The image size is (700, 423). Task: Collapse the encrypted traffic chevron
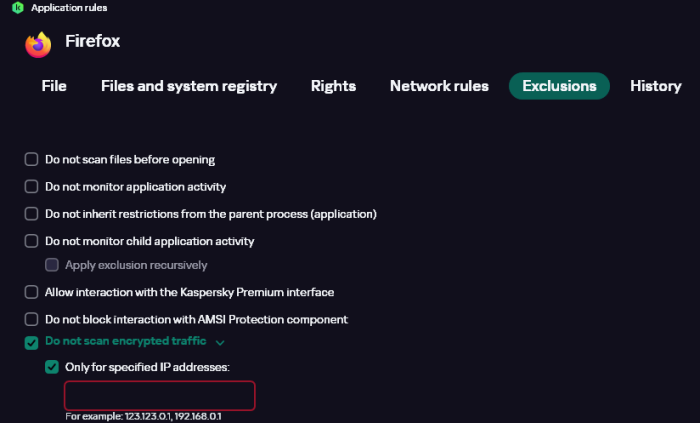pos(220,343)
